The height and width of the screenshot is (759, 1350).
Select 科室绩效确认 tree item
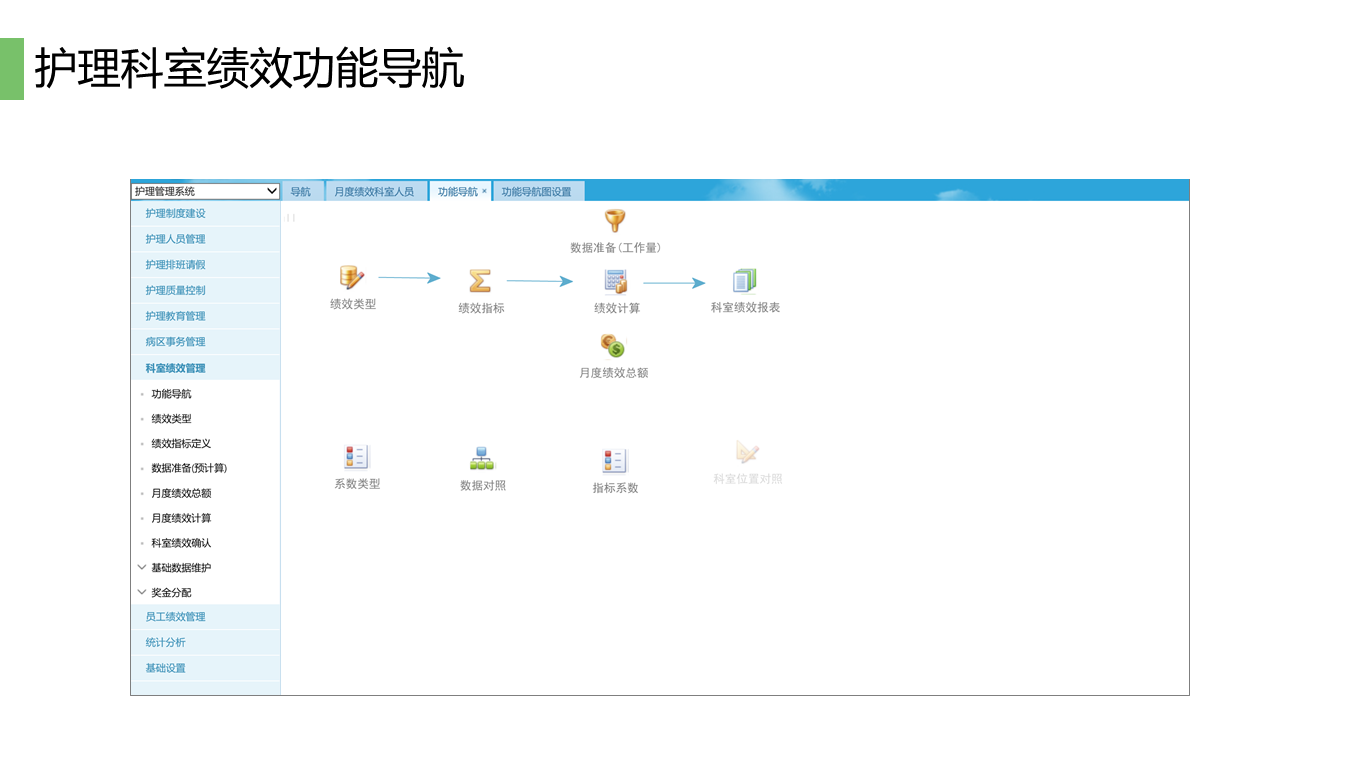(181, 543)
